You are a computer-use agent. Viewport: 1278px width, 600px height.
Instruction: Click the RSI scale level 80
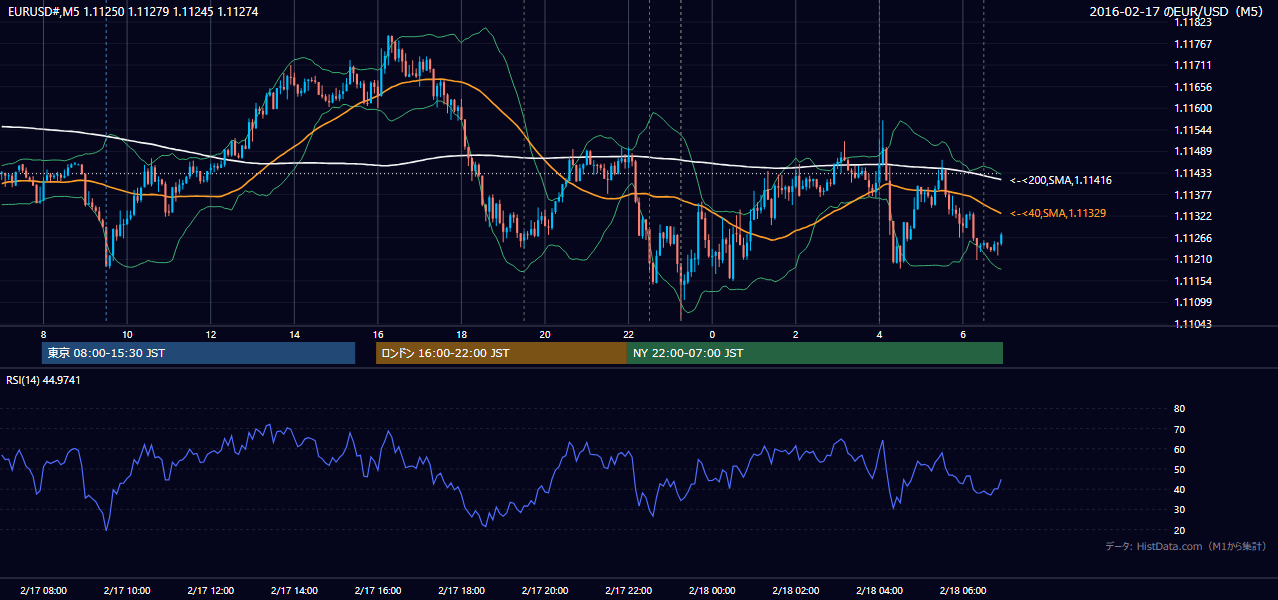1179,409
